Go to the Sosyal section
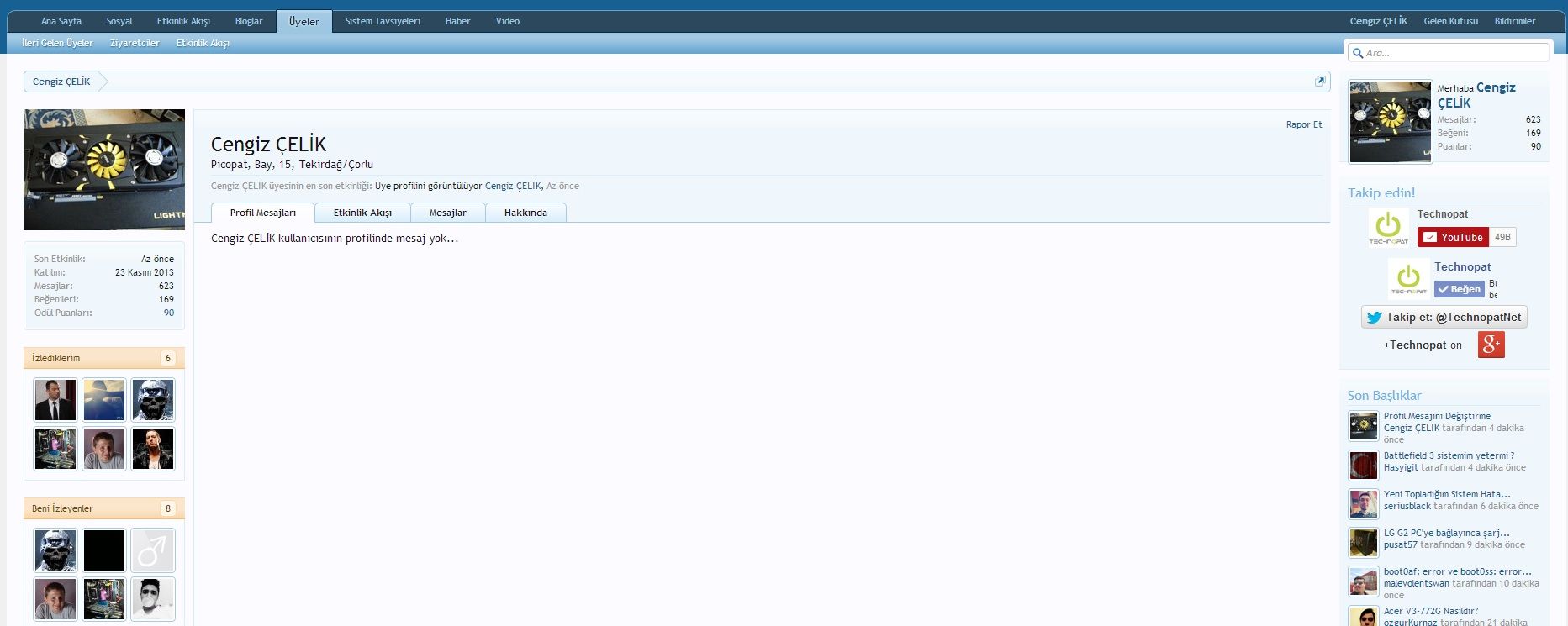Viewport: 1568px width, 626px height. (119, 21)
